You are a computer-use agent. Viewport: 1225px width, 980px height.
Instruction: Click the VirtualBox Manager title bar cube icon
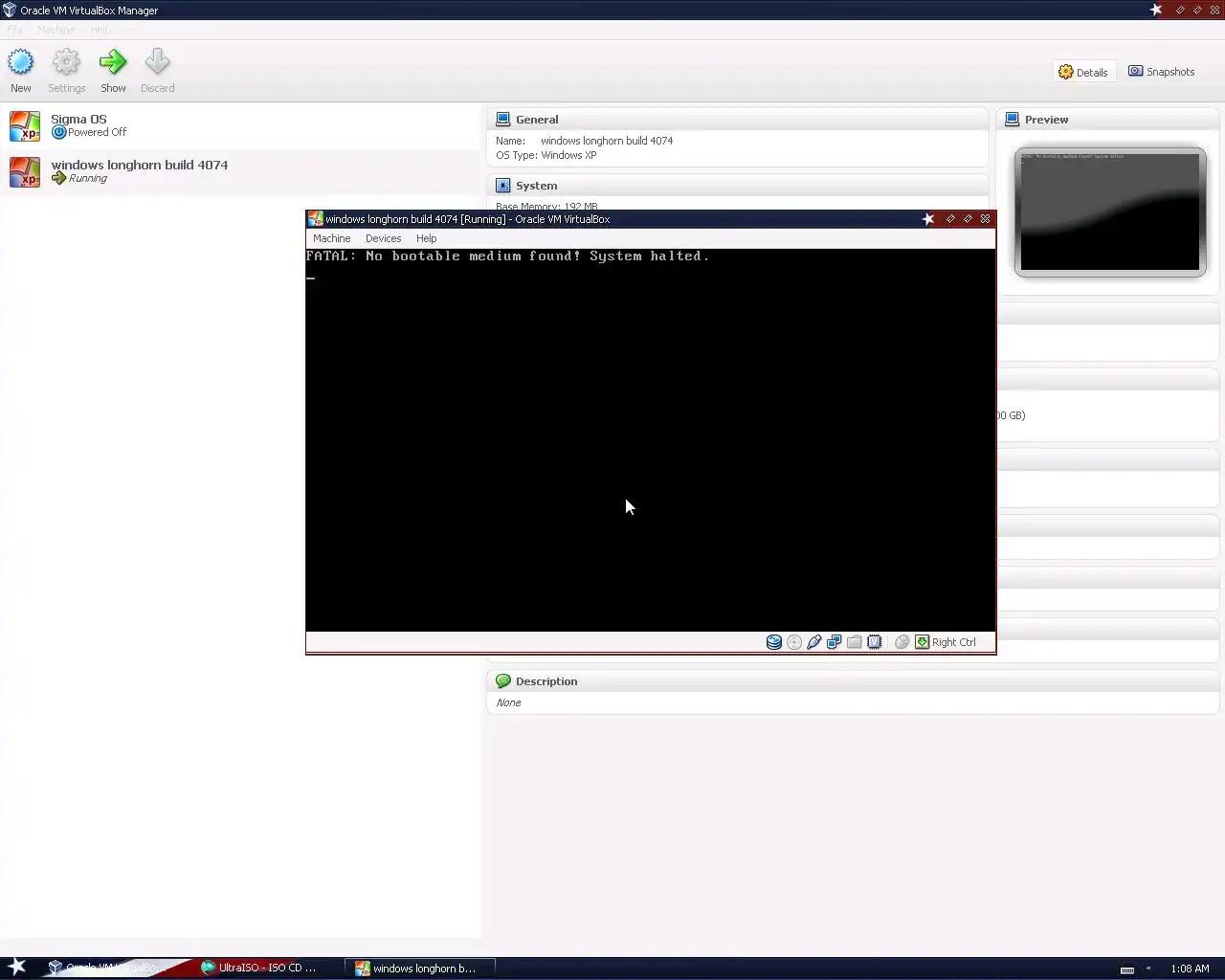coord(10,10)
